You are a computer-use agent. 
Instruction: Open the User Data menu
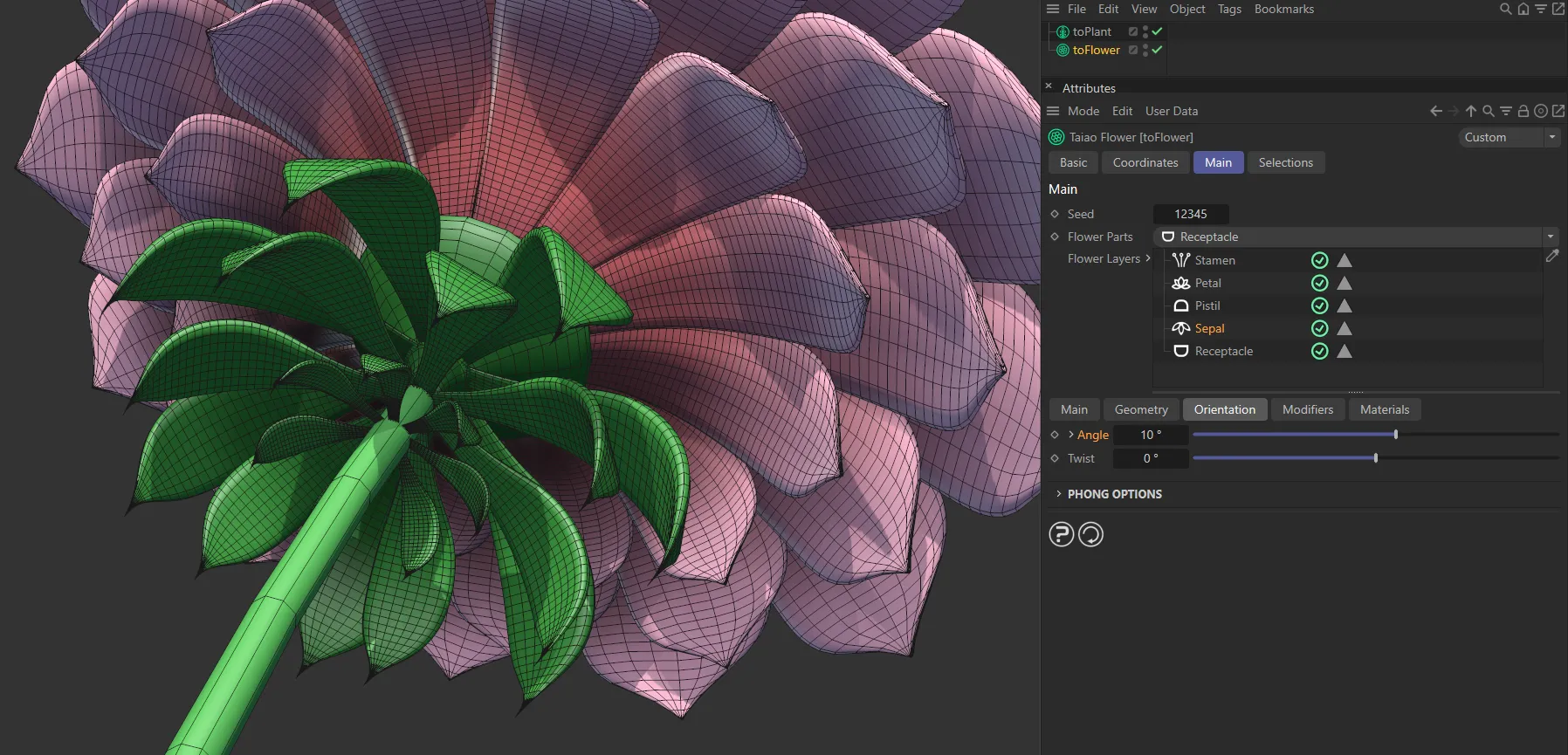pyautogui.click(x=1172, y=111)
